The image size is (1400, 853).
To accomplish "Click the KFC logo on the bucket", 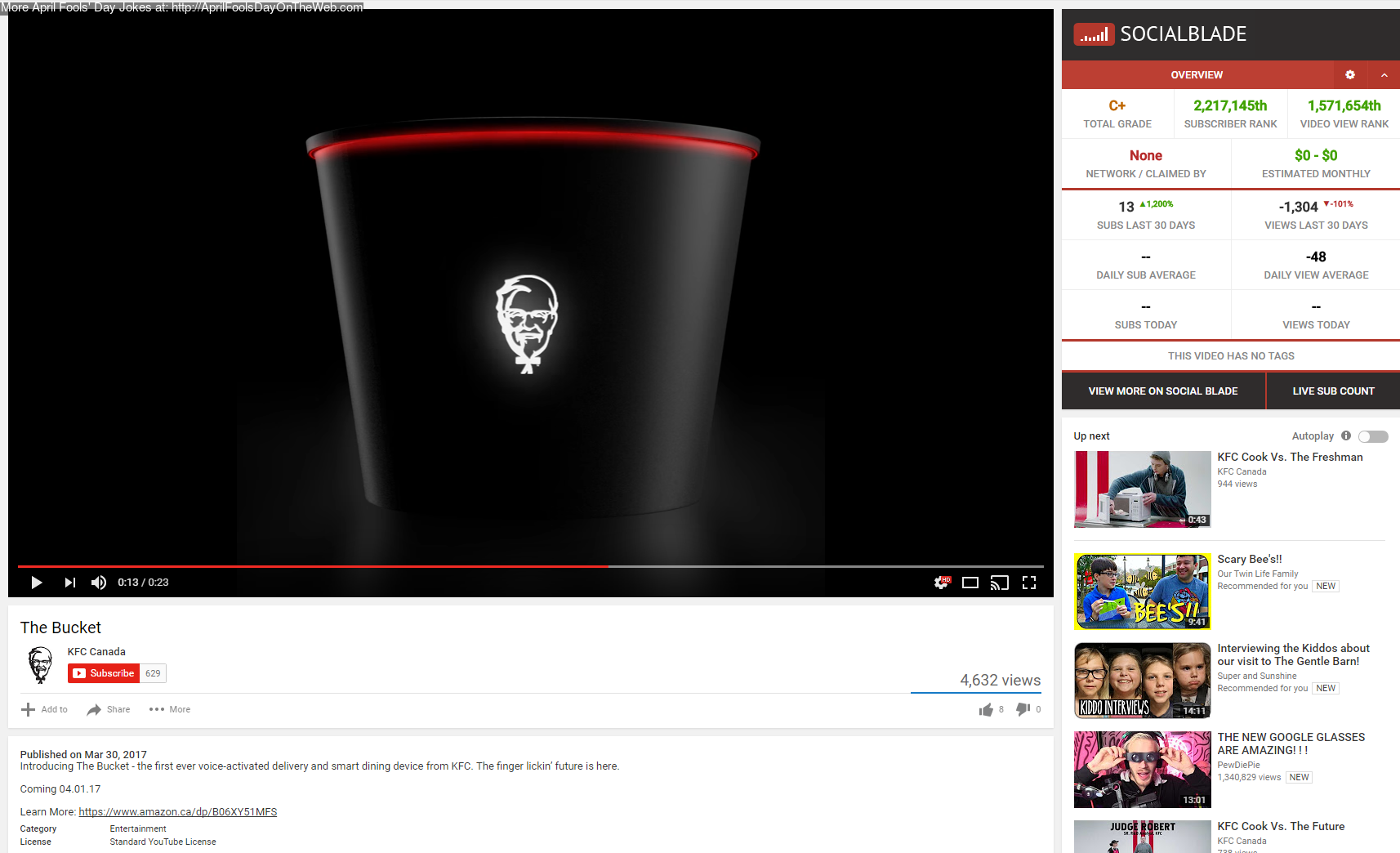I will click(x=528, y=324).
